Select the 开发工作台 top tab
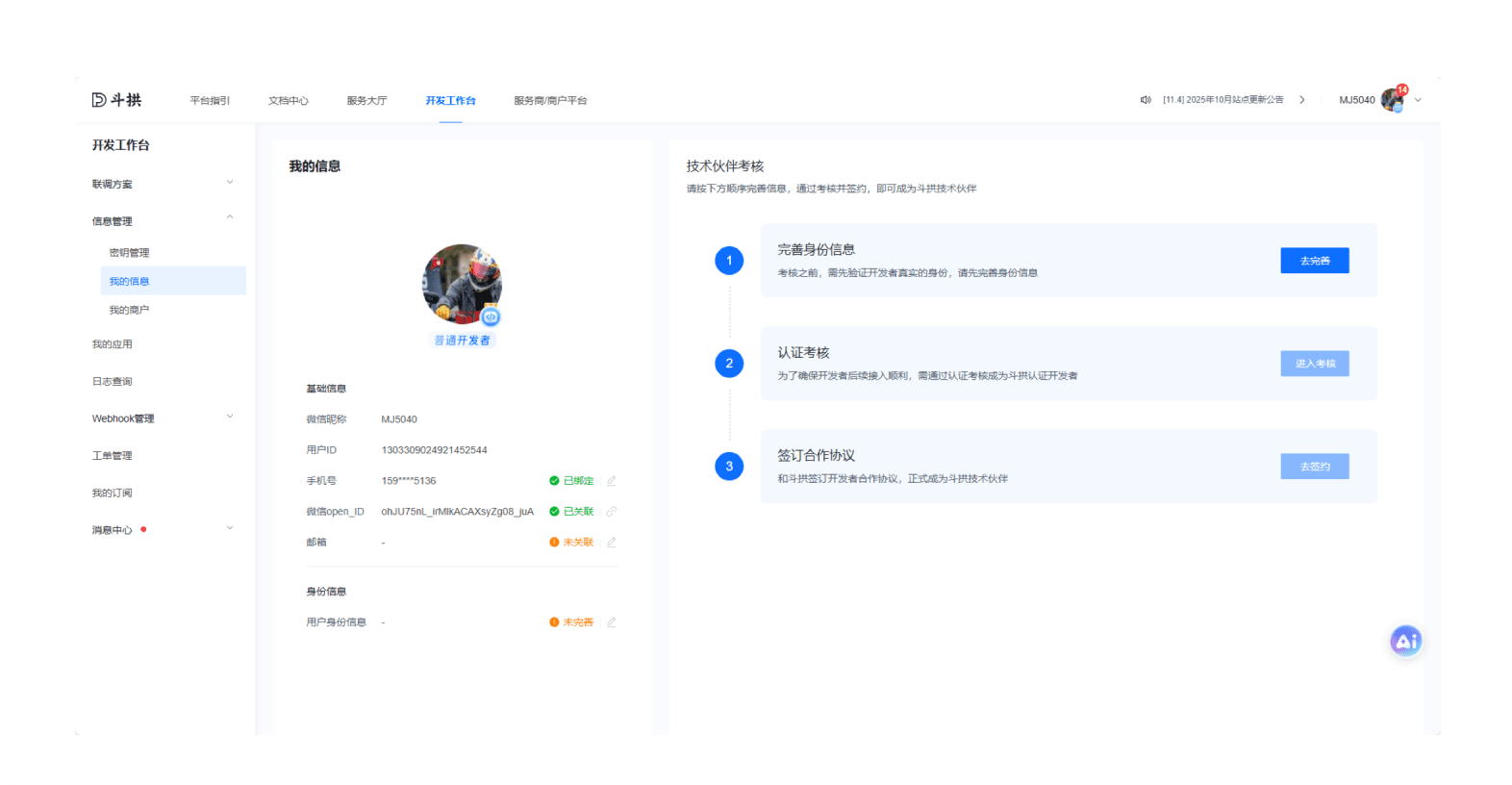Viewport: 1512px width, 785px height. (451, 100)
